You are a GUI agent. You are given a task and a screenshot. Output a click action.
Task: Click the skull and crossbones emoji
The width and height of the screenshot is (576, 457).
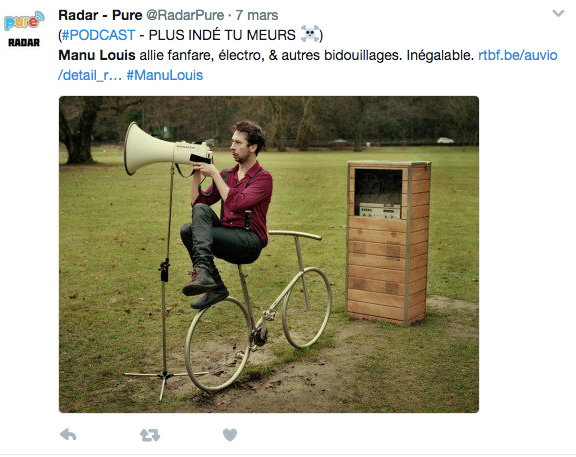(x=310, y=34)
